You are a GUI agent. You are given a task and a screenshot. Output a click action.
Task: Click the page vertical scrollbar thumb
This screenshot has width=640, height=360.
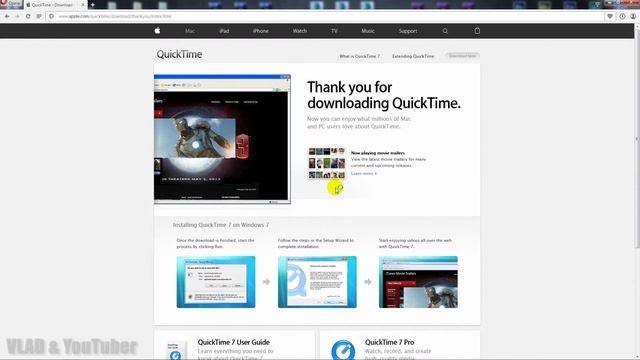pos(637,139)
